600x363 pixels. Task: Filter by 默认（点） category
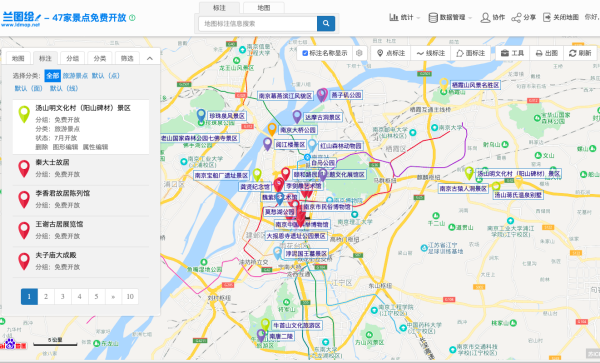click(106, 76)
